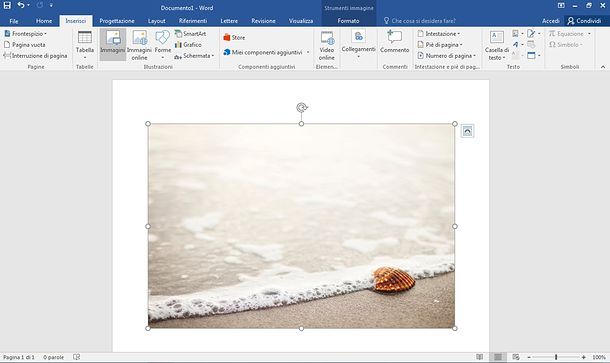Insert a SmartArt graphic
Screen dimensions: 610x363
190,34
